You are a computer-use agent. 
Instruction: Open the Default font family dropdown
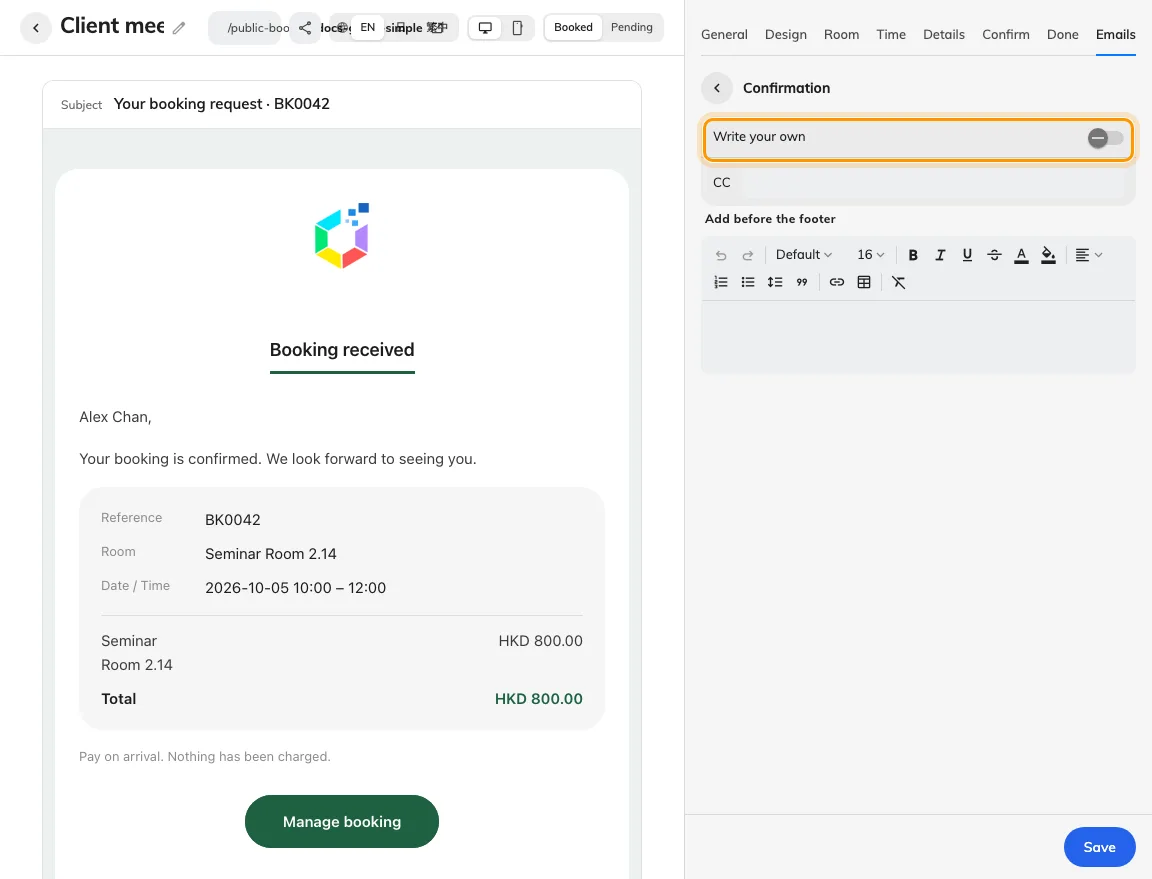tap(804, 255)
